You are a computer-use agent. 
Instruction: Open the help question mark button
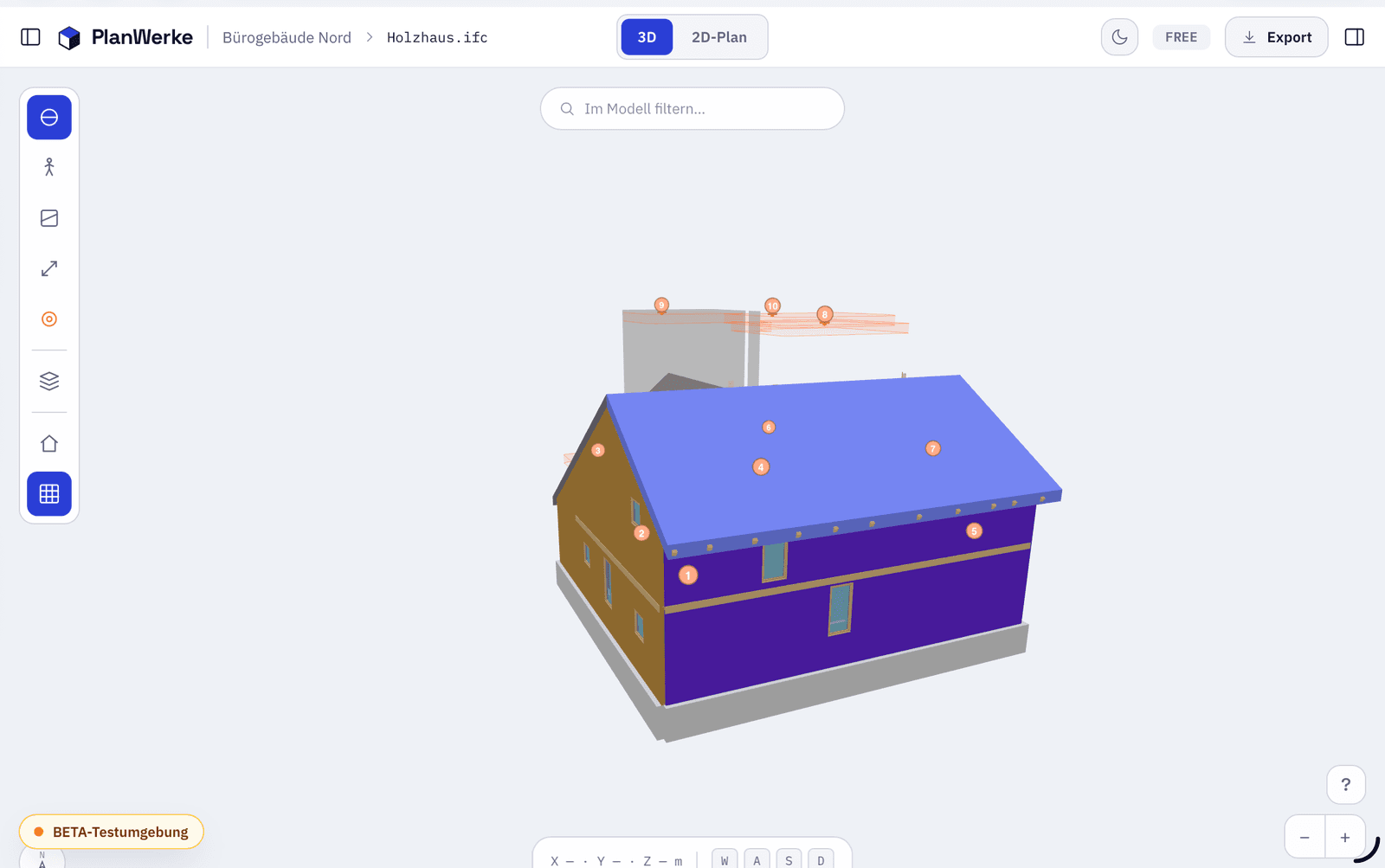pos(1346,785)
